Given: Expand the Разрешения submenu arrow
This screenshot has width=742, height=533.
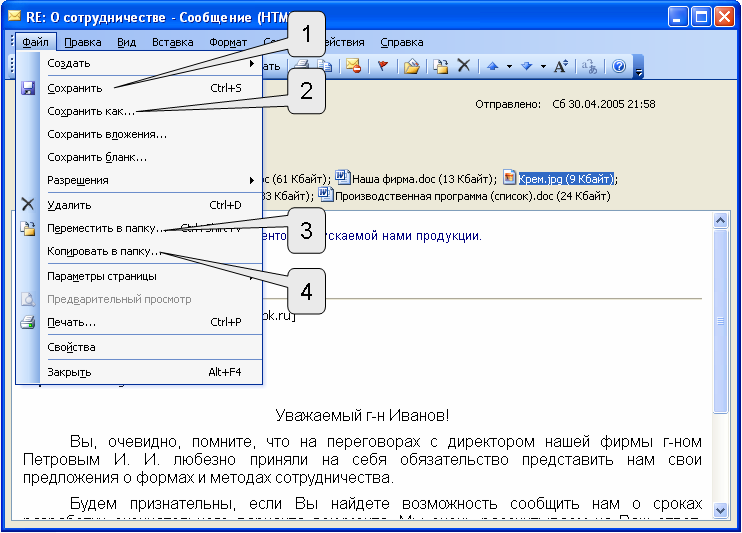Looking at the screenshot, I should (252, 180).
